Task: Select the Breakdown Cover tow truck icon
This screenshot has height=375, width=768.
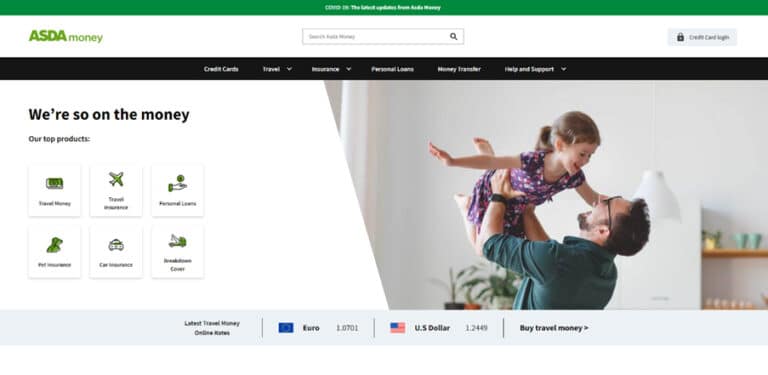Action: pos(177,241)
